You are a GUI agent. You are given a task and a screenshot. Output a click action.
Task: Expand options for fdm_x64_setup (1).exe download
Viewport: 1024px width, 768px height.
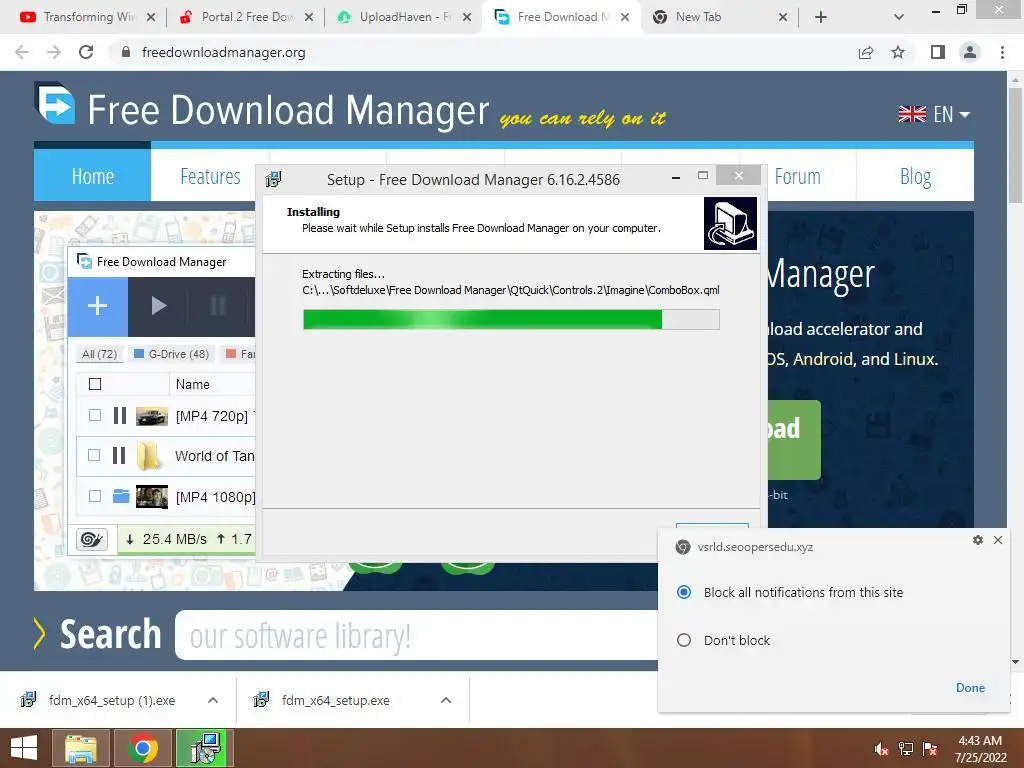click(x=213, y=700)
